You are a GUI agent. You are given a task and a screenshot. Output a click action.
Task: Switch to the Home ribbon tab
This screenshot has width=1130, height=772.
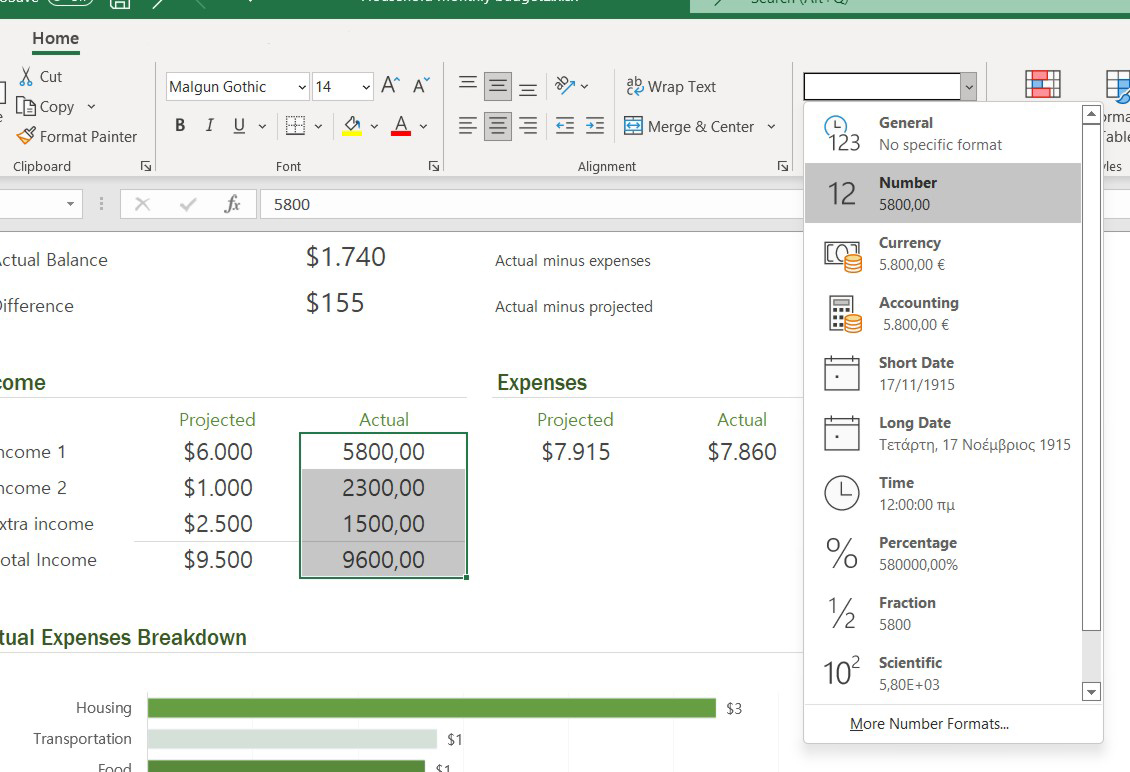(x=55, y=39)
